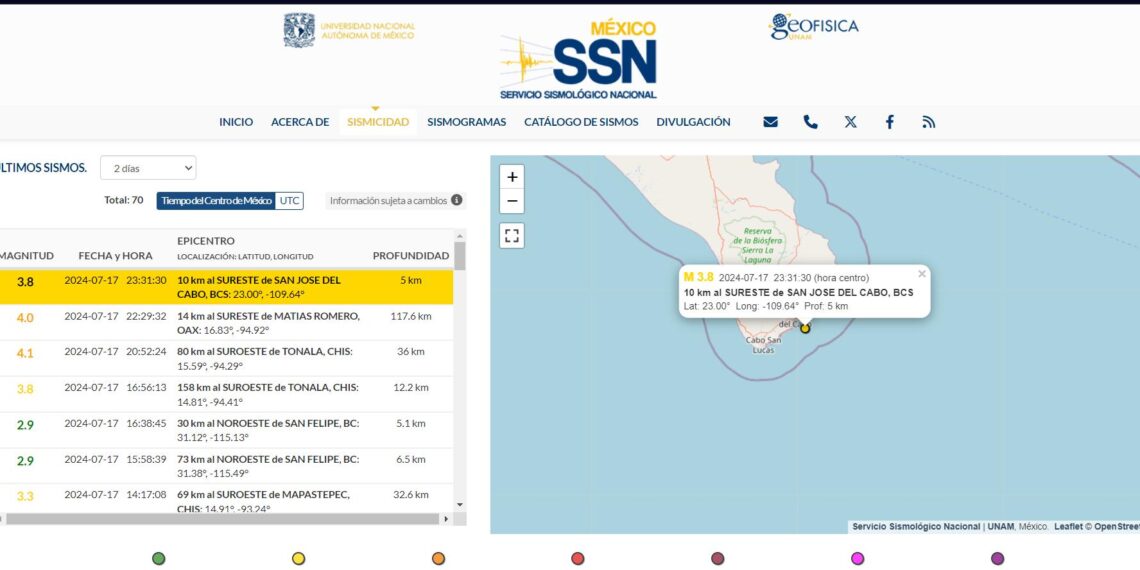Select the 80 km Tonala, CHIS earthquake row

(225, 358)
